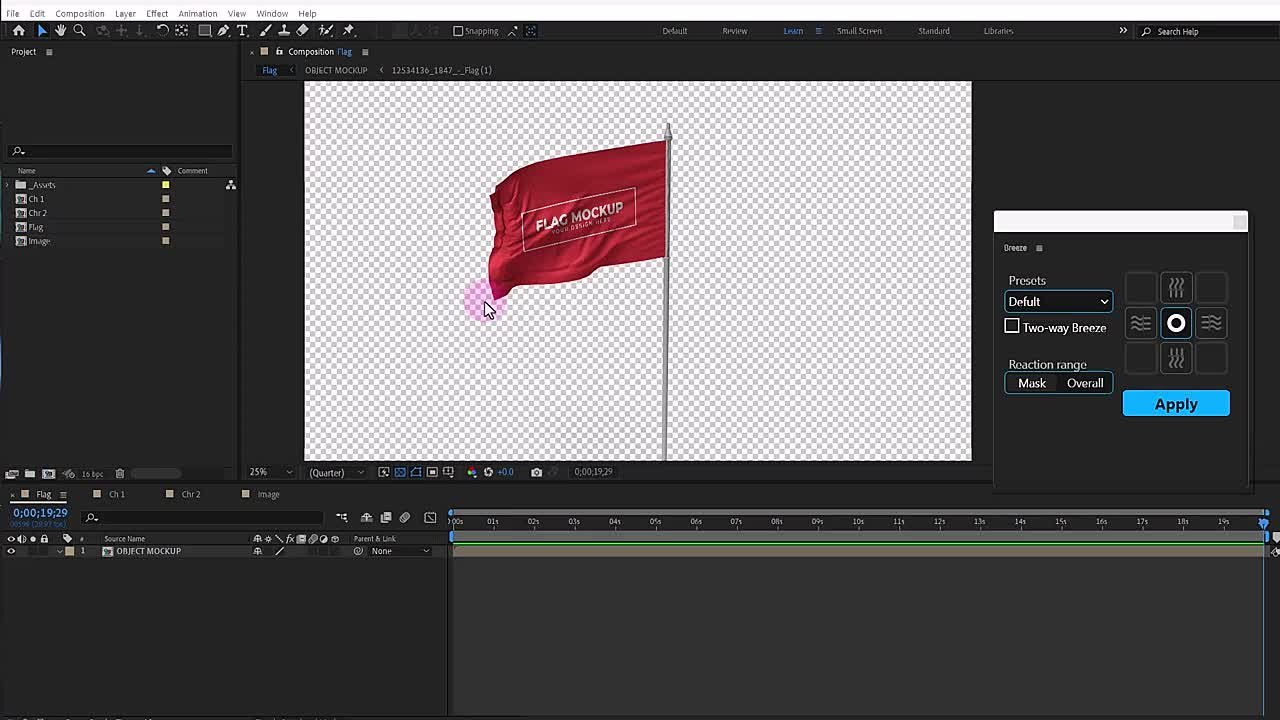Viewport: 1280px width, 720px height.
Task: Toggle Shy layers switch in the timeline
Action: pyautogui.click(x=366, y=518)
